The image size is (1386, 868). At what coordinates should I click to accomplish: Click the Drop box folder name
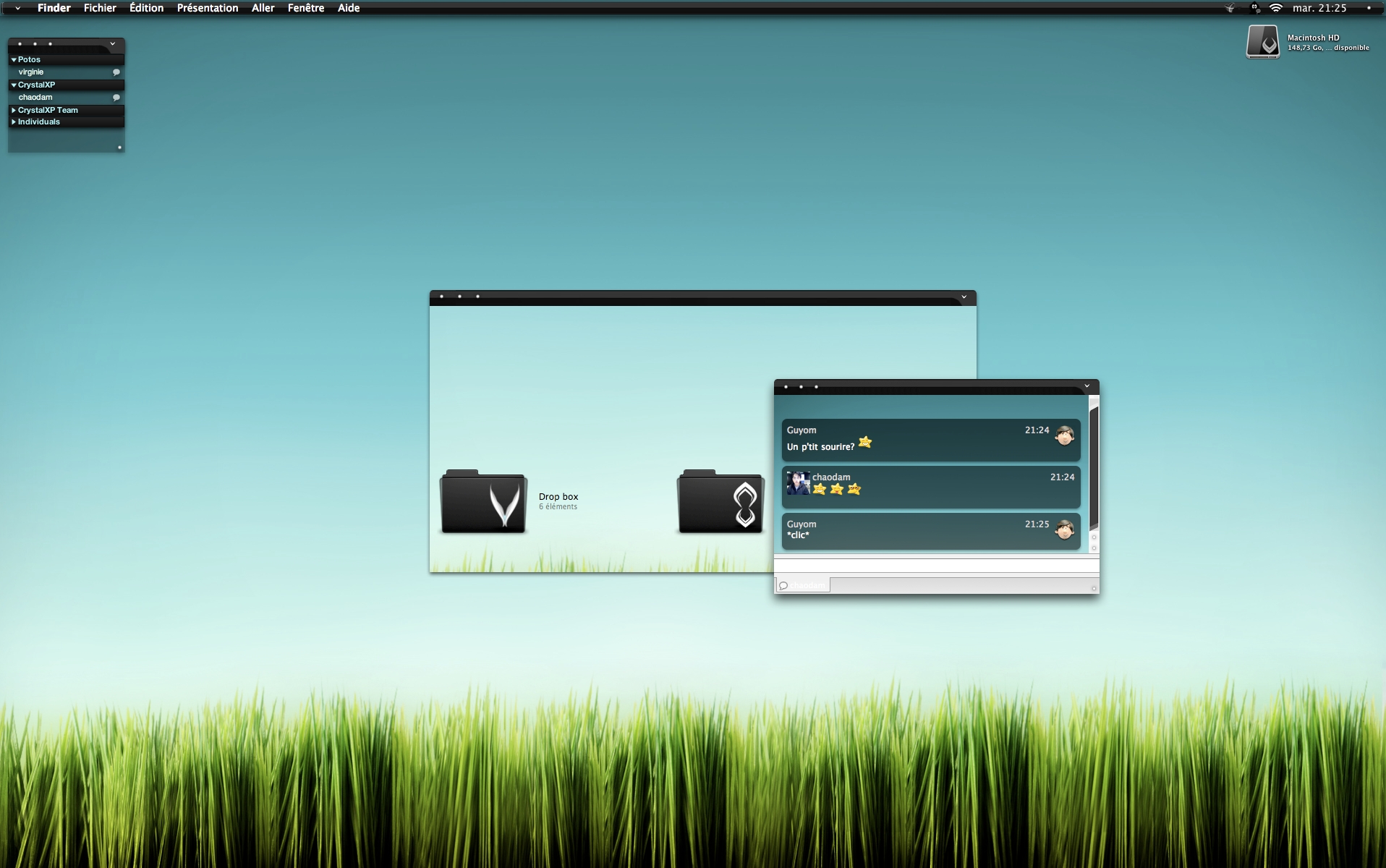pyautogui.click(x=558, y=496)
